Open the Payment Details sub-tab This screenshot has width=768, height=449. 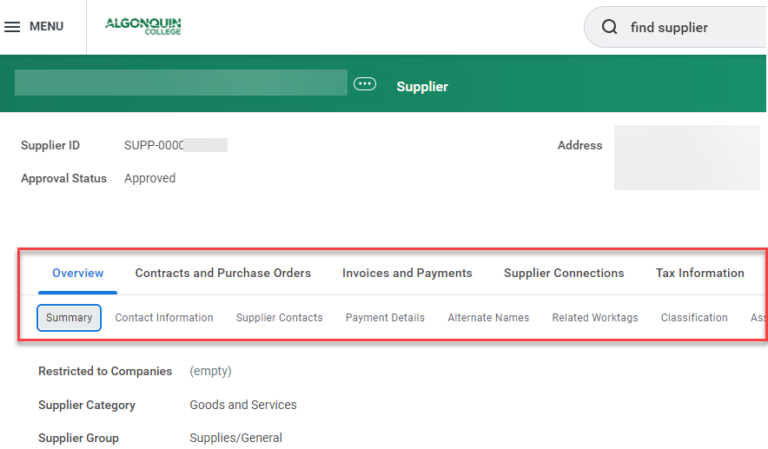coord(385,318)
